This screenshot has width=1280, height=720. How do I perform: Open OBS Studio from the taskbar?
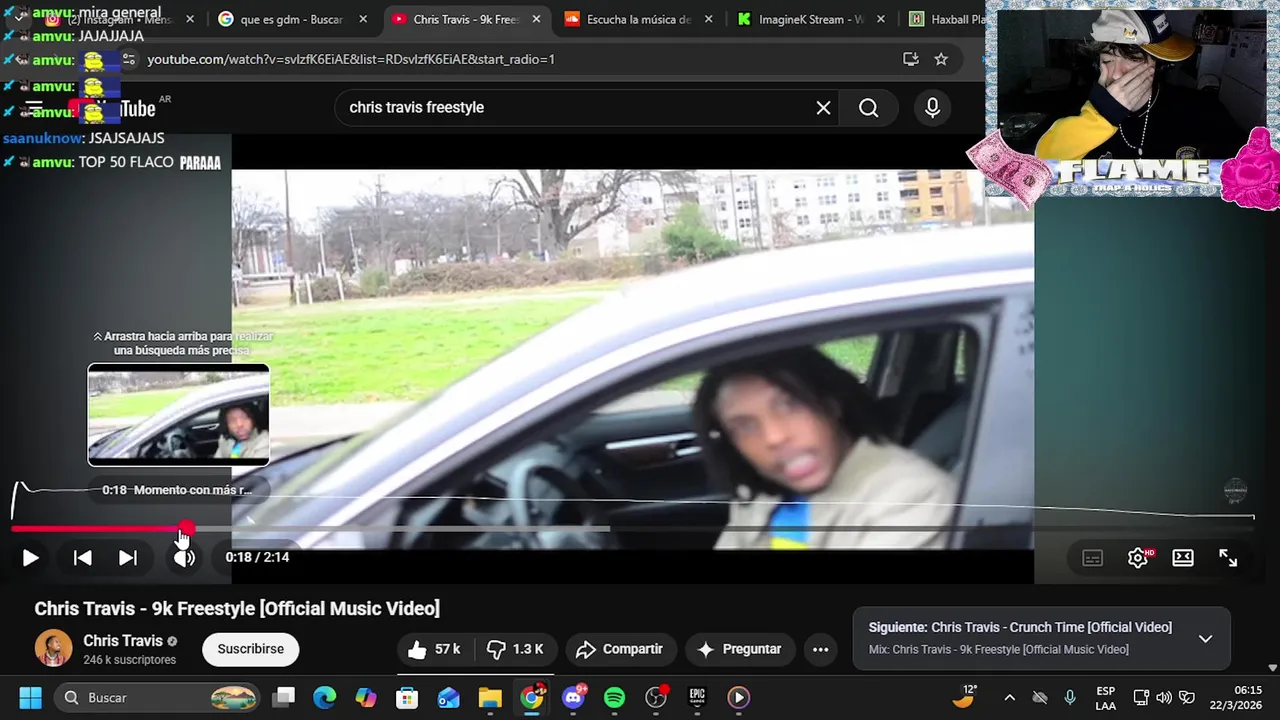click(x=656, y=698)
